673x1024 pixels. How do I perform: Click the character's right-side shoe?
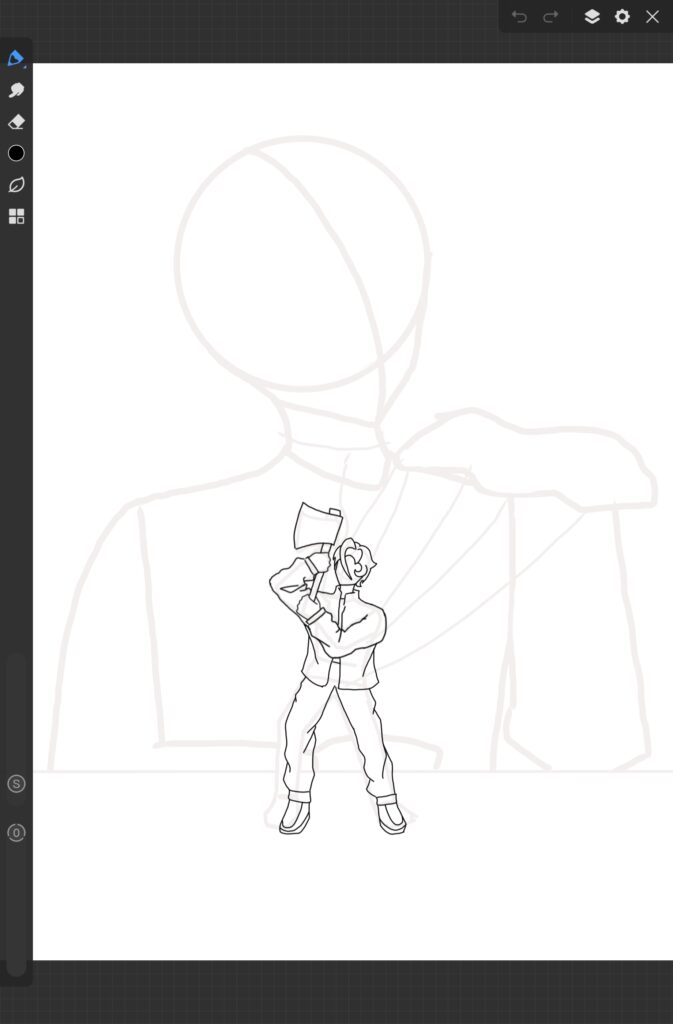pos(391,816)
